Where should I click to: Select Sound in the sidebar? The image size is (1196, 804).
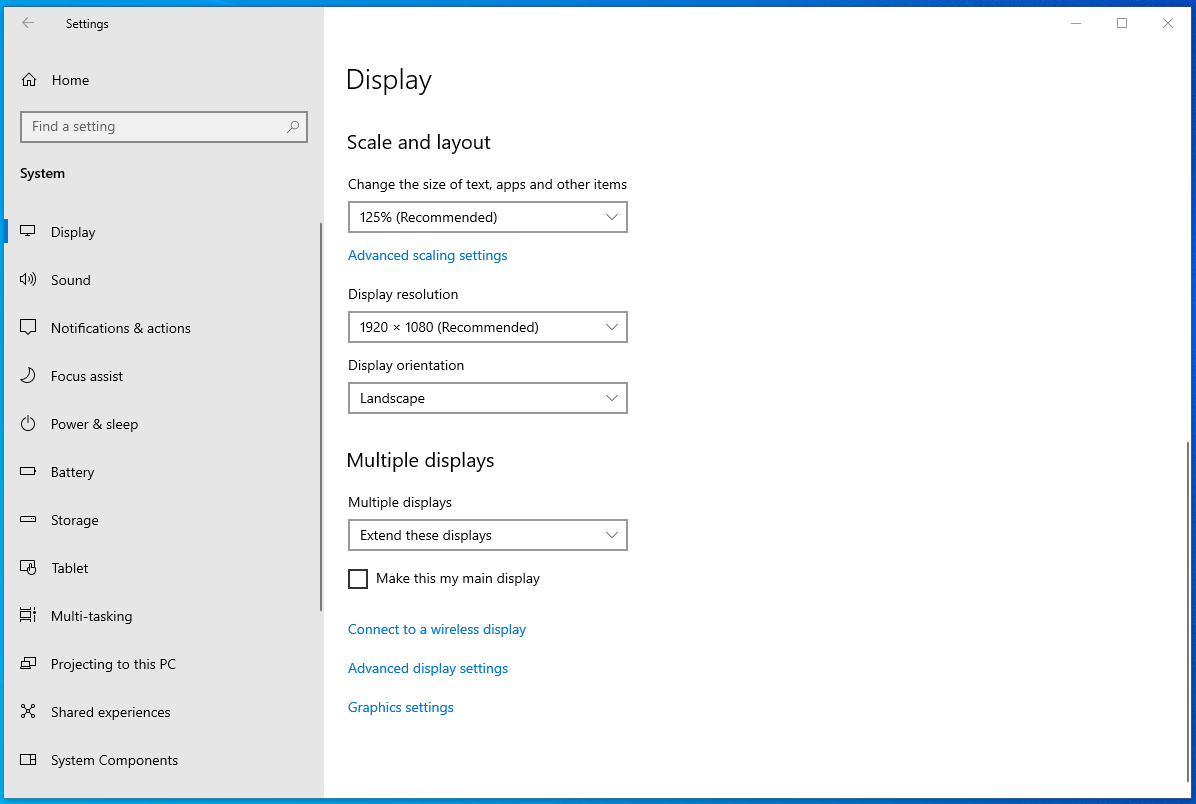click(x=71, y=280)
